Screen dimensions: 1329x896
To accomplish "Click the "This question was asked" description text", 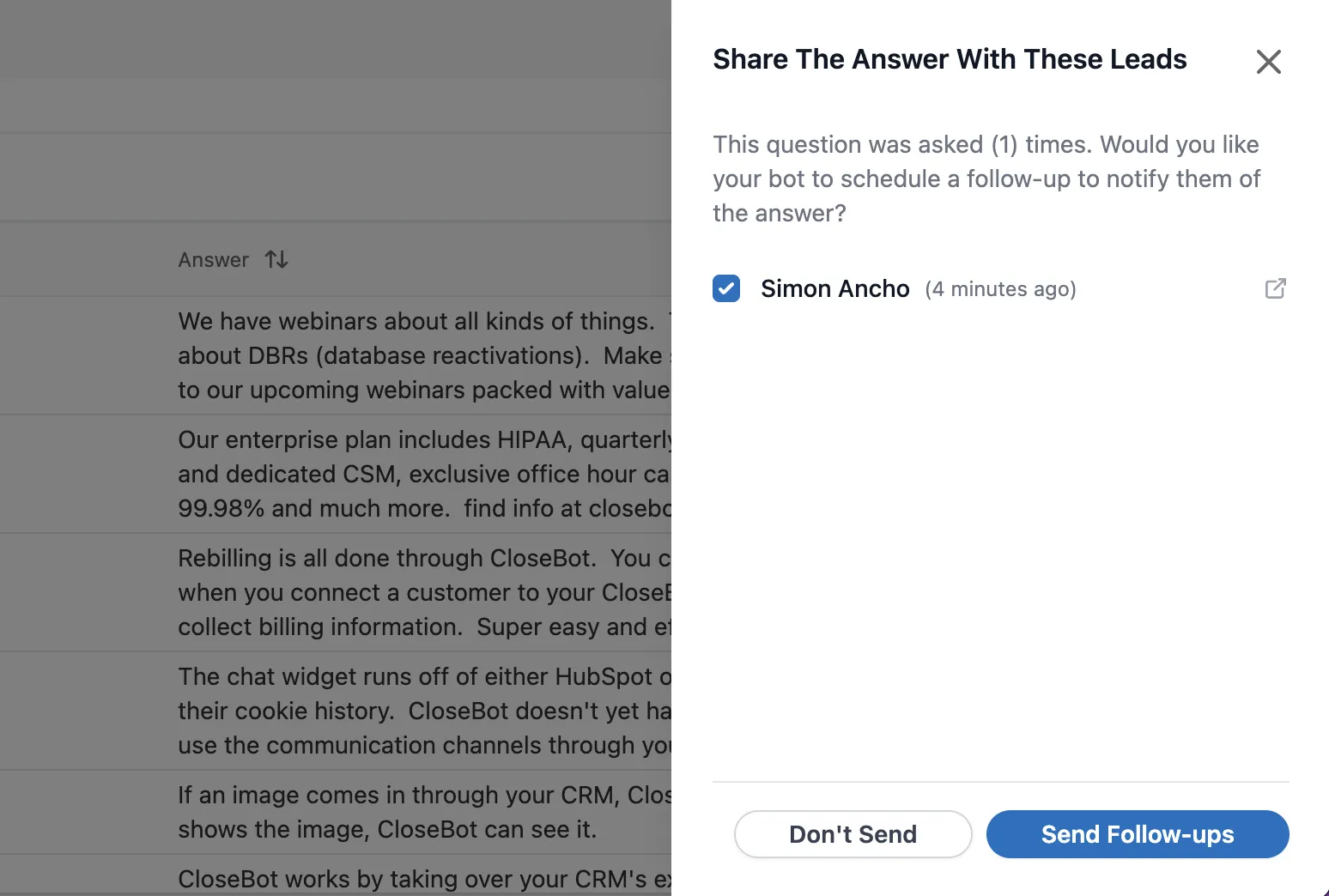I will [x=986, y=179].
